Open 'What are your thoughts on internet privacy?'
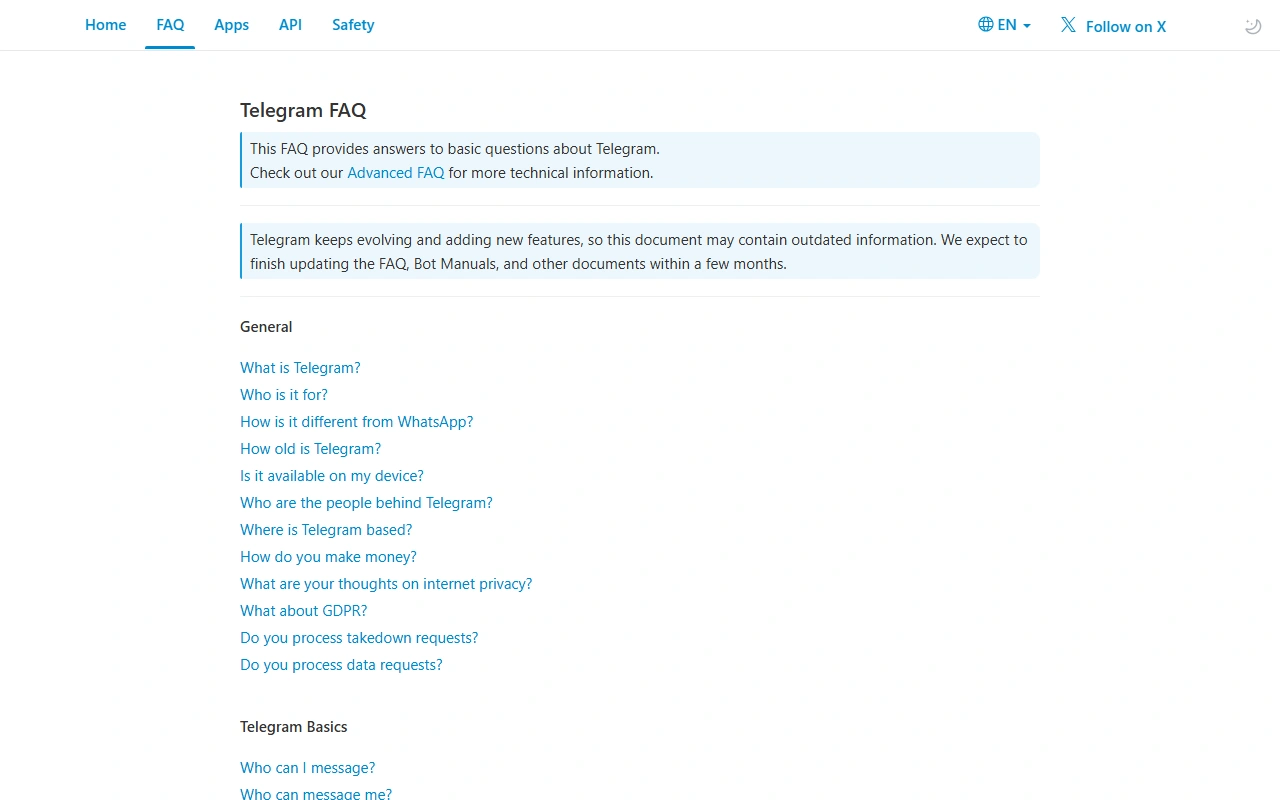 [x=386, y=584]
